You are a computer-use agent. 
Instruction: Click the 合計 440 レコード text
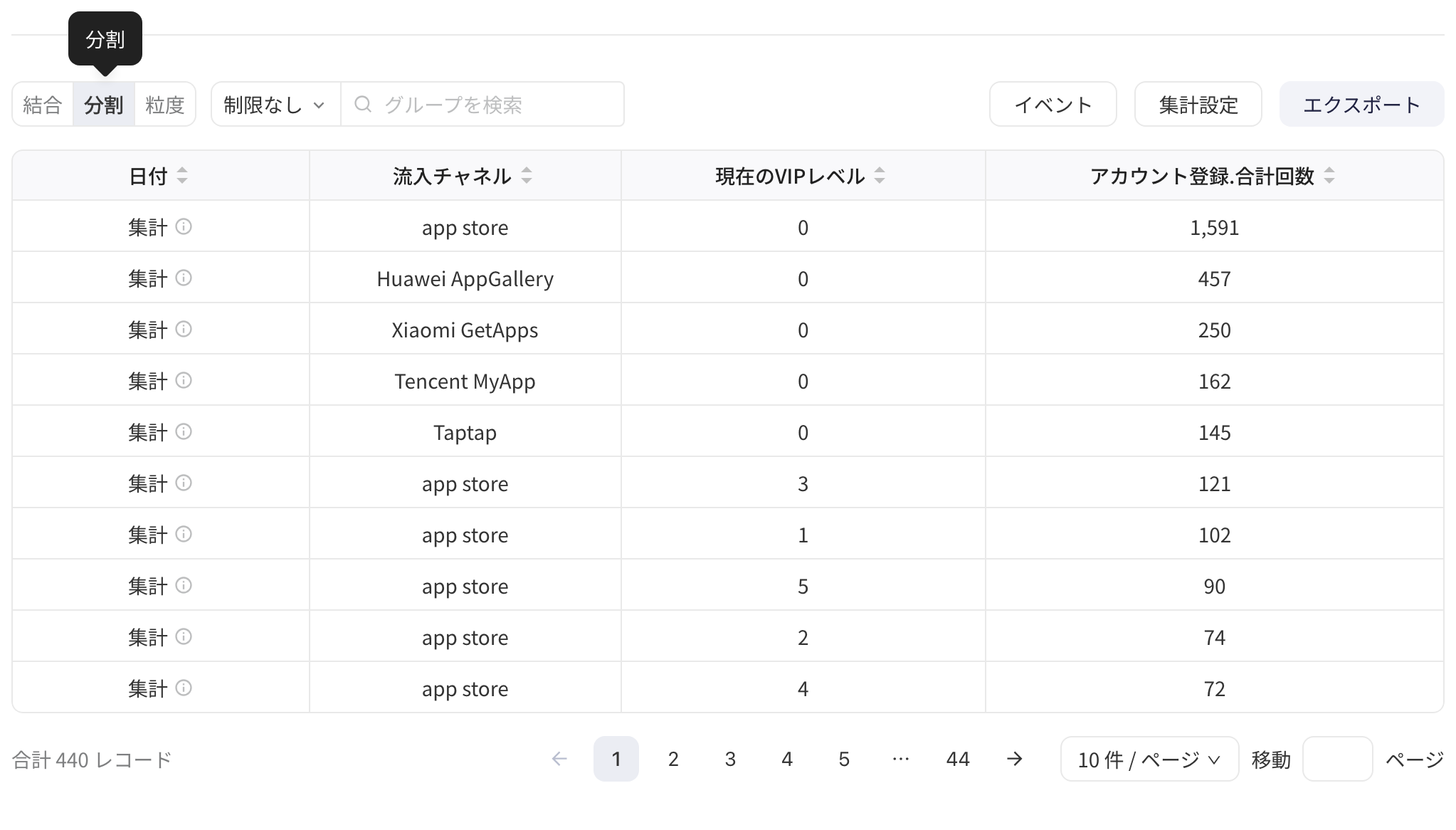(x=92, y=760)
